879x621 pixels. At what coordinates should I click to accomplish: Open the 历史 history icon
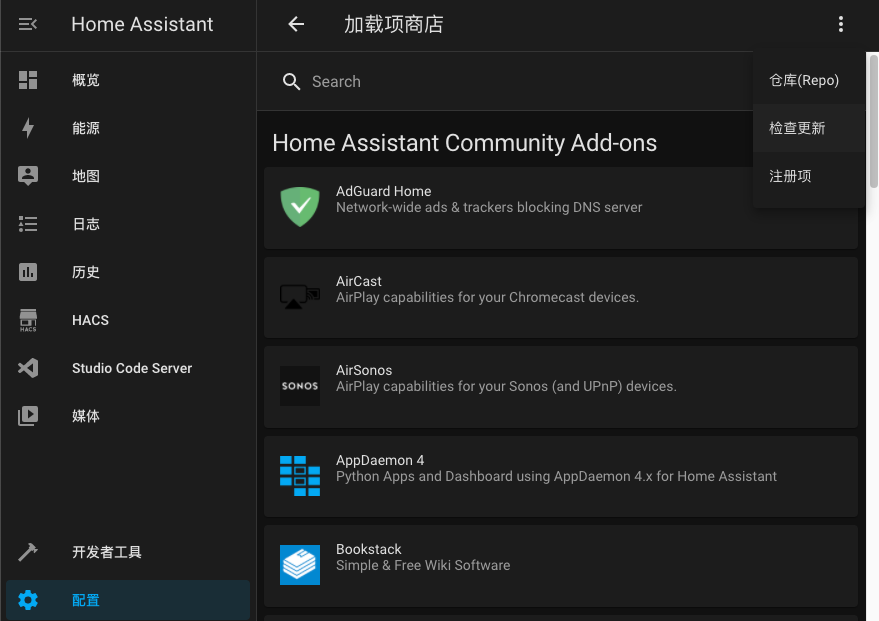26,271
